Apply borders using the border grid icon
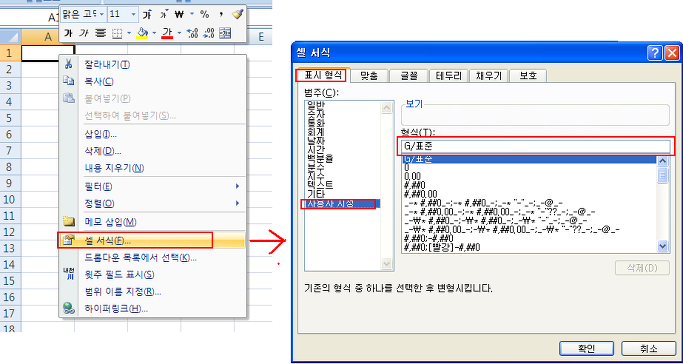The width and height of the screenshot is (683, 364). click(117, 33)
